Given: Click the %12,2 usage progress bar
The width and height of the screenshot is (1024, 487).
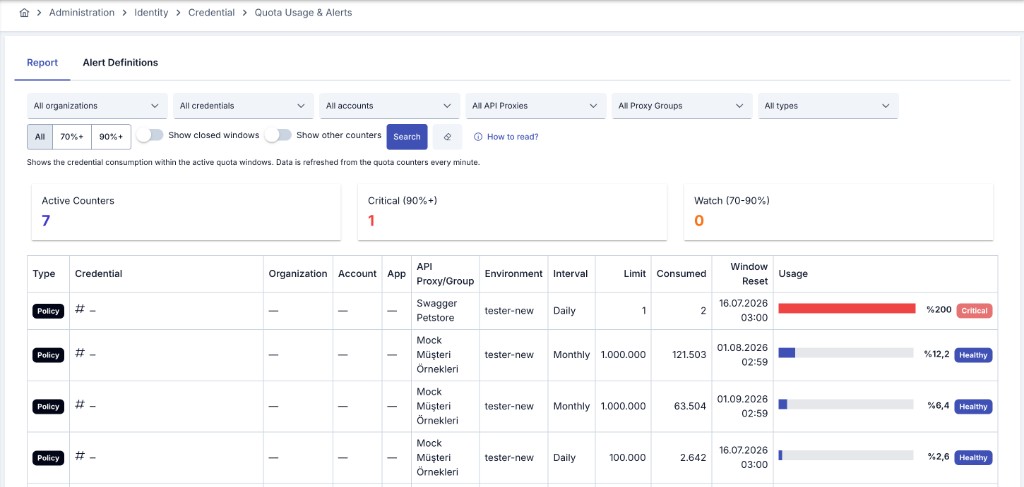Looking at the screenshot, I should (x=846, y=353).
